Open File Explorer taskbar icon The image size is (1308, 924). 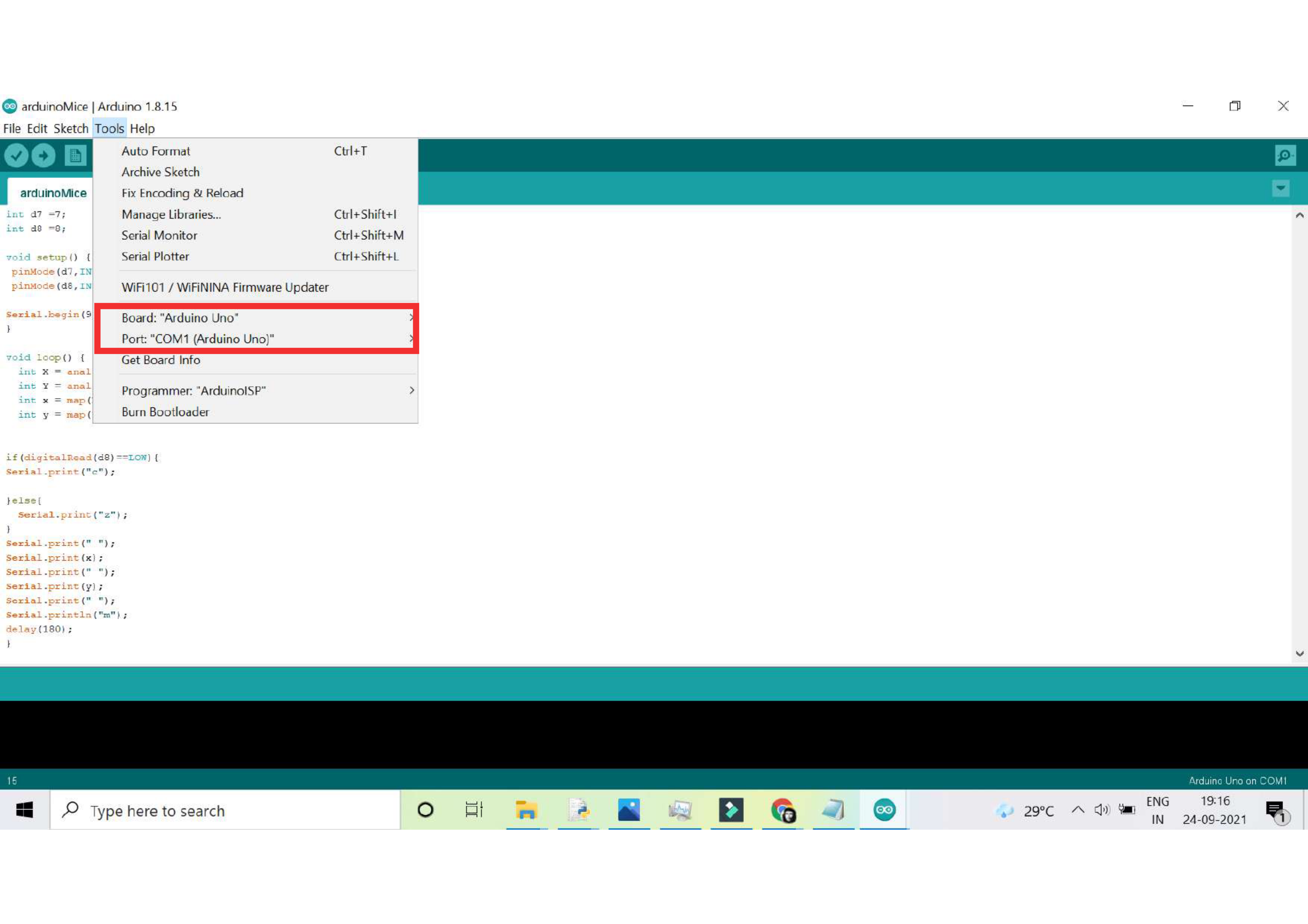(526, 810)
